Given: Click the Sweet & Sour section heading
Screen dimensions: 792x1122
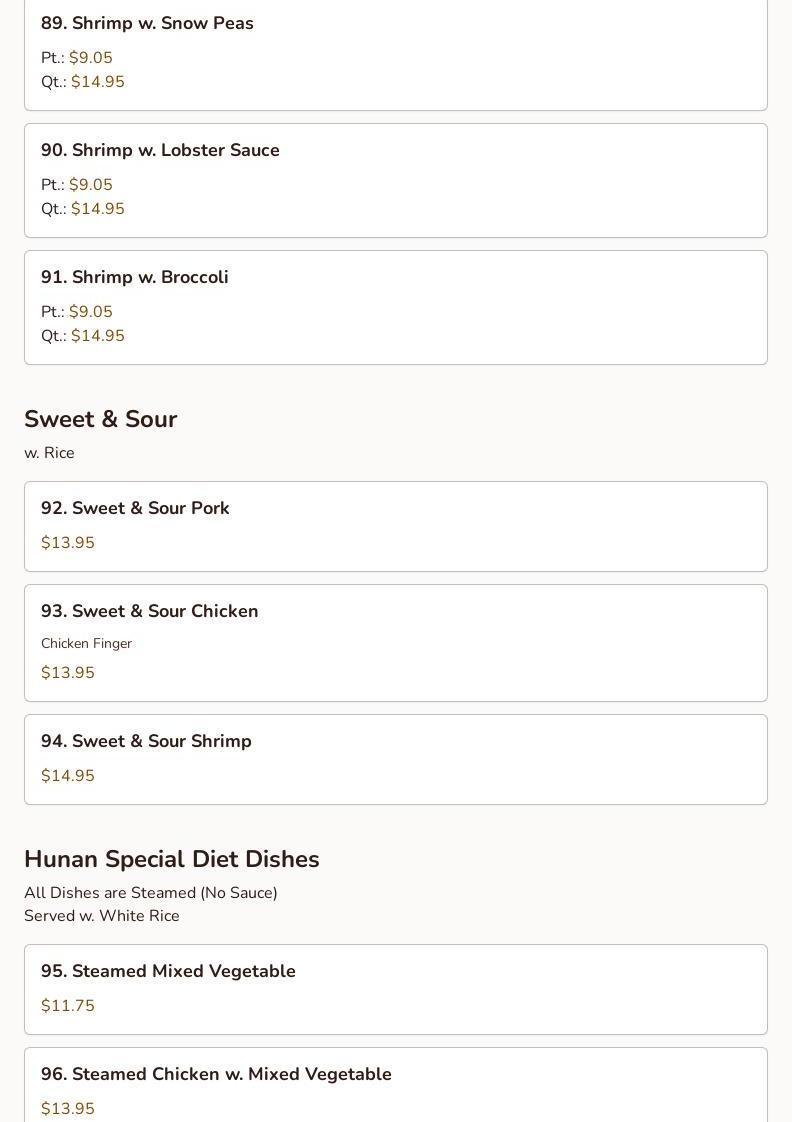Looking at the screenshot, I should click(x=100, y=419).
